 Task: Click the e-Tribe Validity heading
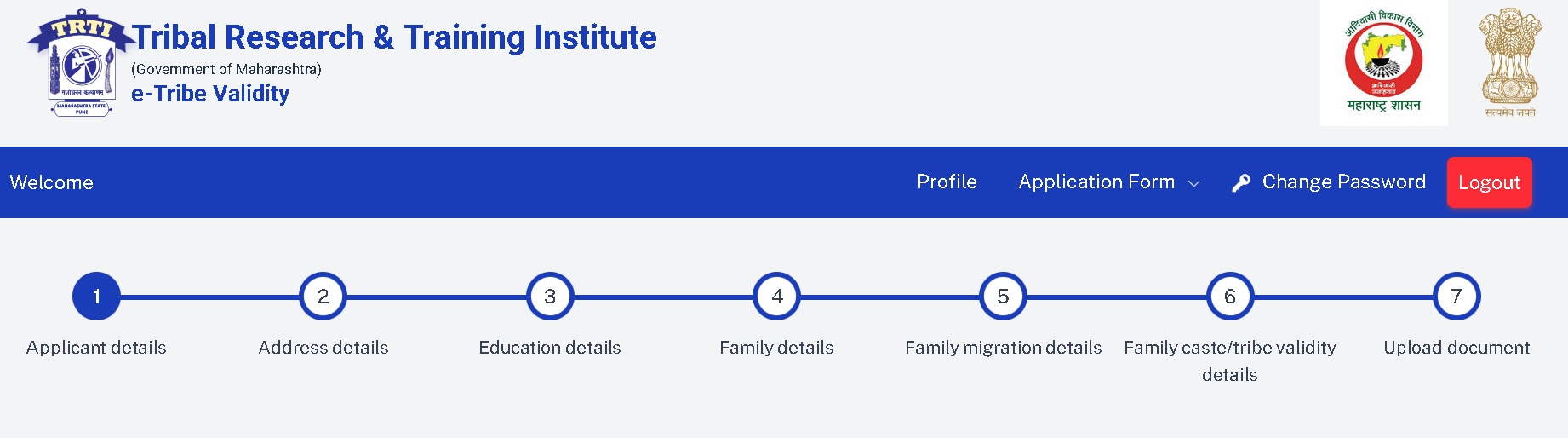[210, 94]
